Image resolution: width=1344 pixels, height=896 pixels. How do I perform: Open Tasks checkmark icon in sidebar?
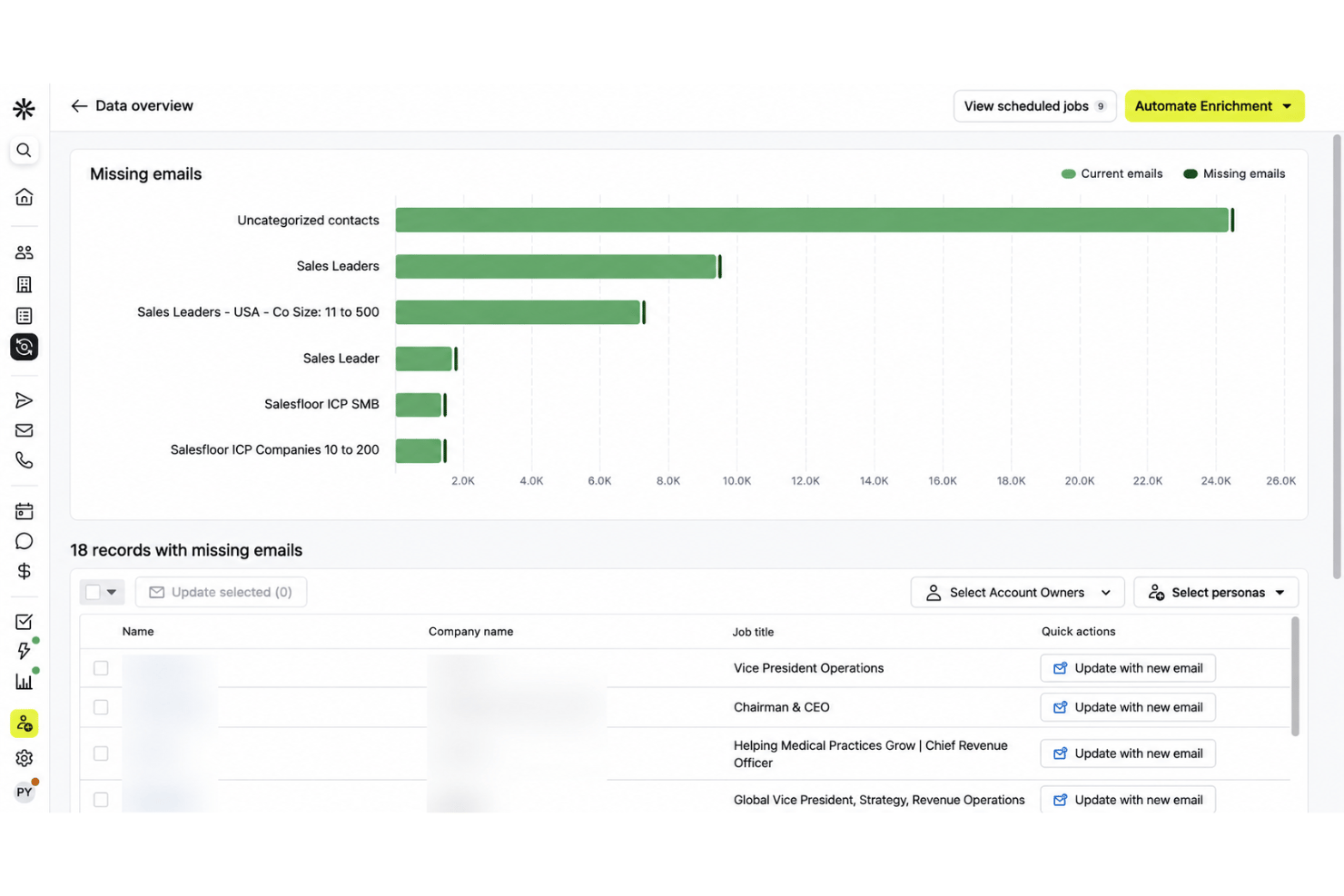tap(24, 622)
